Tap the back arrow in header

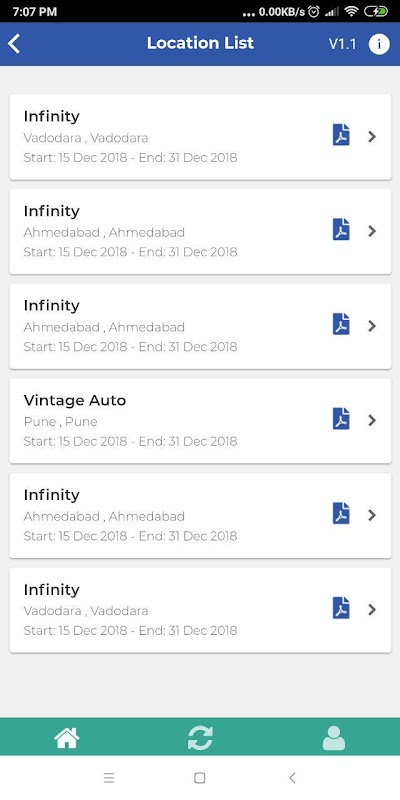click(14, 44)
